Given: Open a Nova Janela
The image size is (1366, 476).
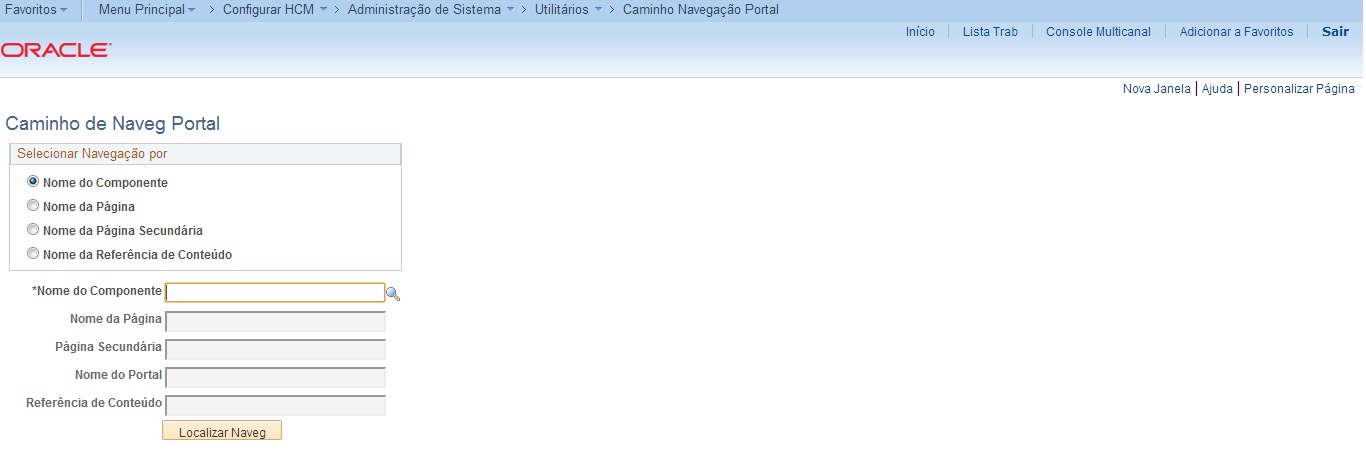Looking at the screenshot, I should [x=1157, y=89].
